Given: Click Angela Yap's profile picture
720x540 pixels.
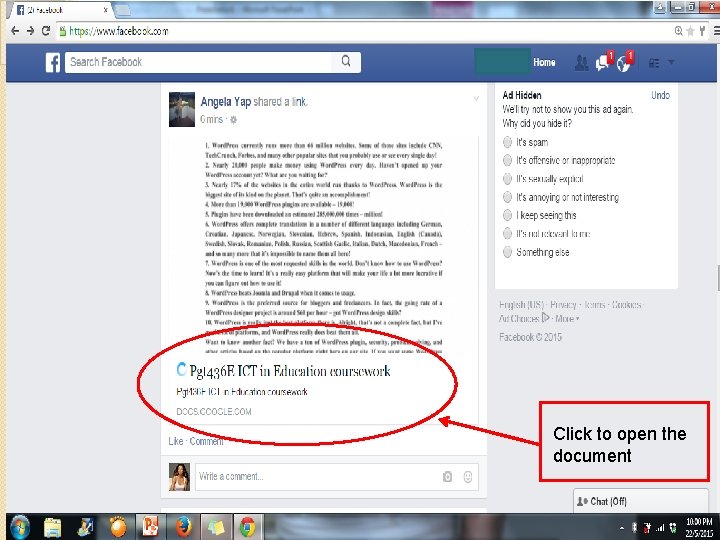Looking at the screenshot, I should pos(182,109).
